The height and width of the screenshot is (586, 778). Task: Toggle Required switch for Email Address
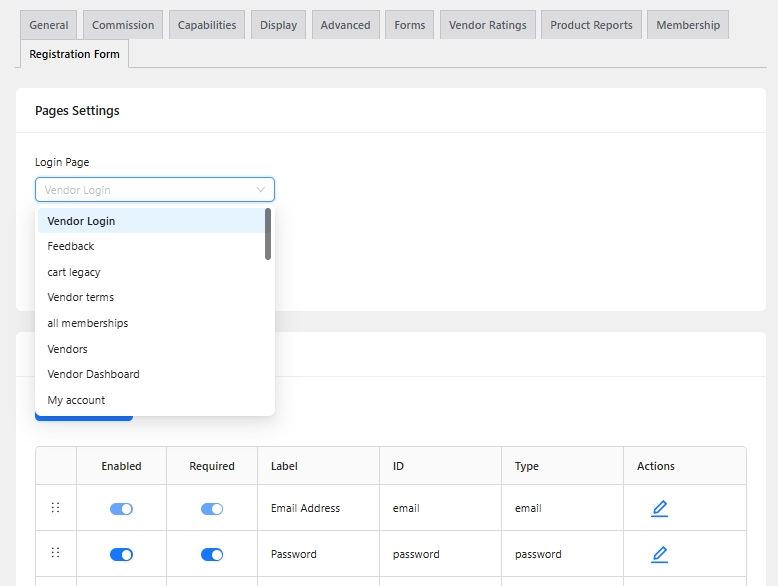[212, 509]
